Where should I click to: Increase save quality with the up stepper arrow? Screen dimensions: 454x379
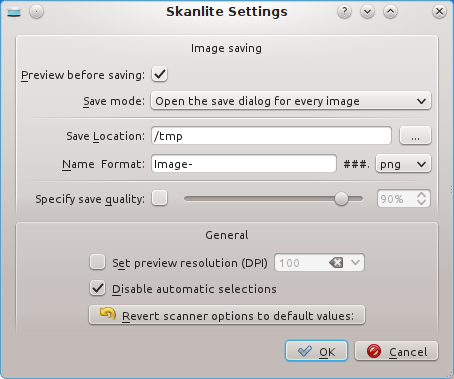pos(421,195)
